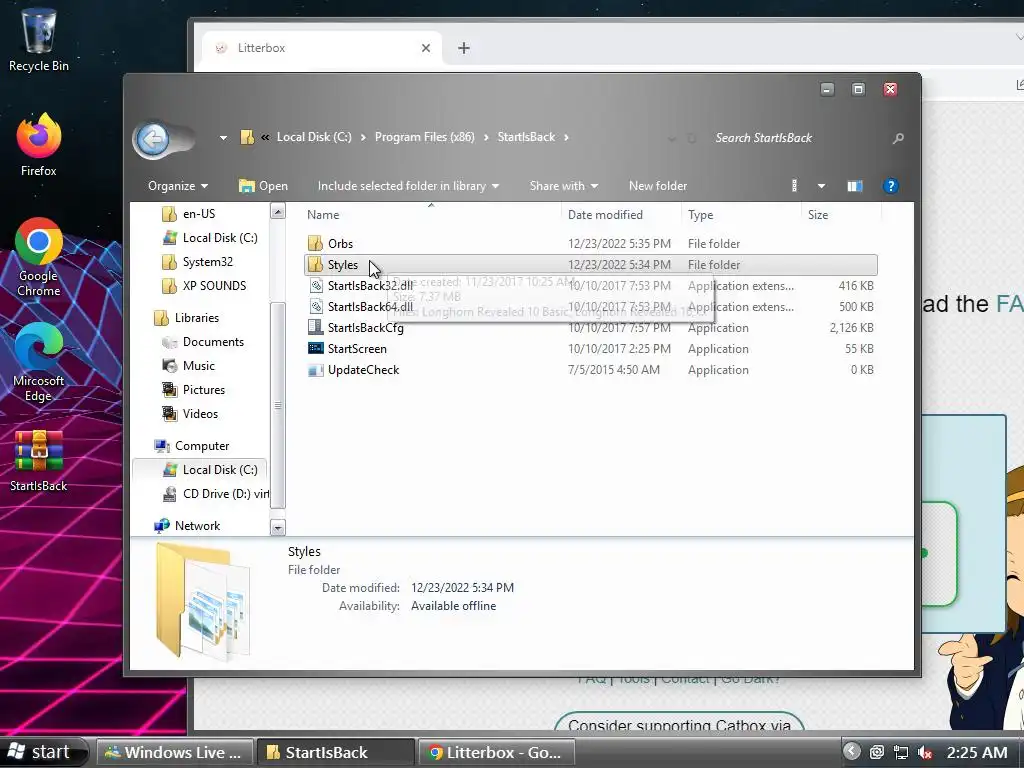The width and height of the screenshot is (1024, 768).
Task: Click the address bar folder icon
Action: pyautogui.click(x=247, y=137)
